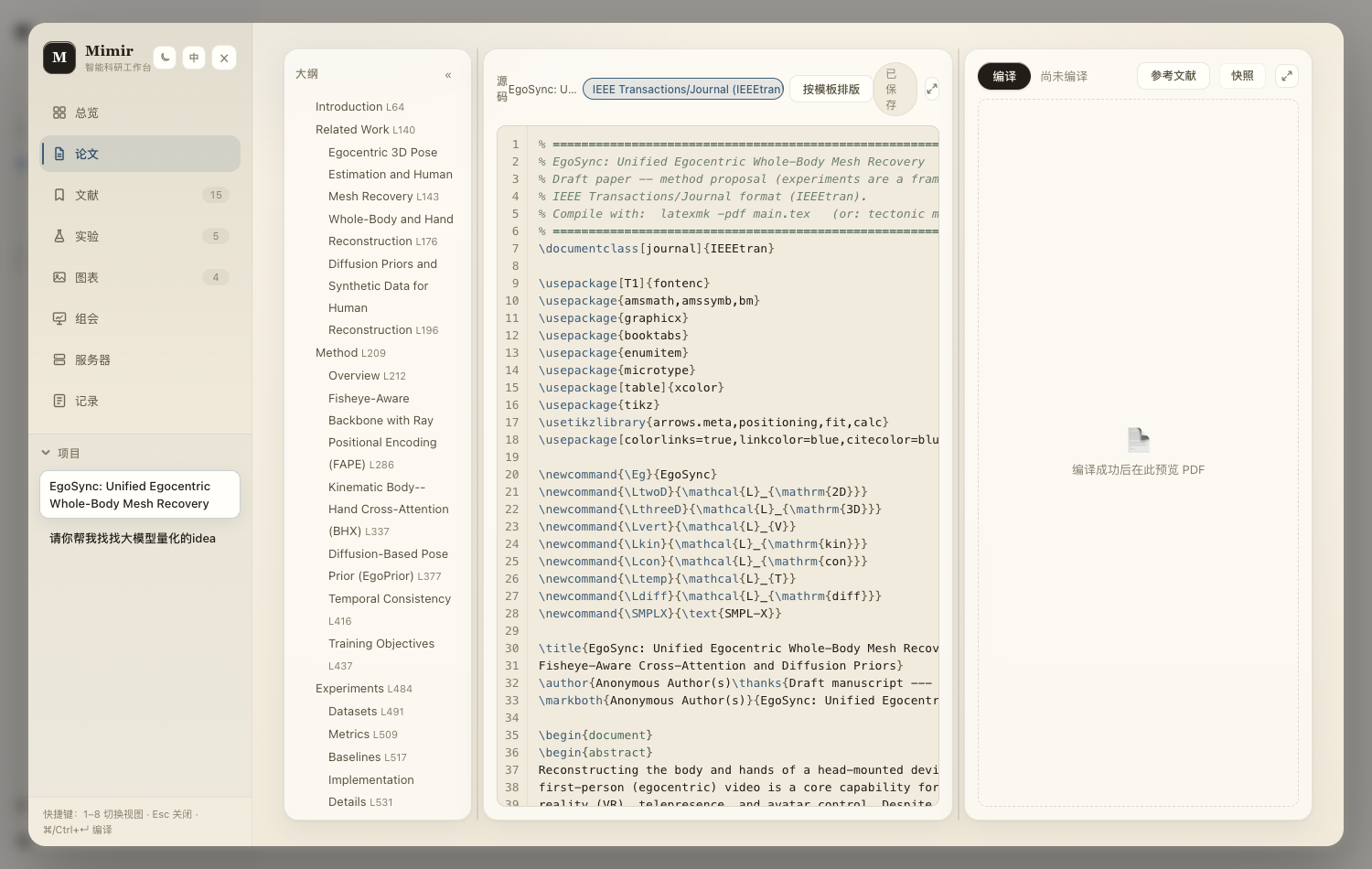Open 组会 group meeting section

click(140, 318)
